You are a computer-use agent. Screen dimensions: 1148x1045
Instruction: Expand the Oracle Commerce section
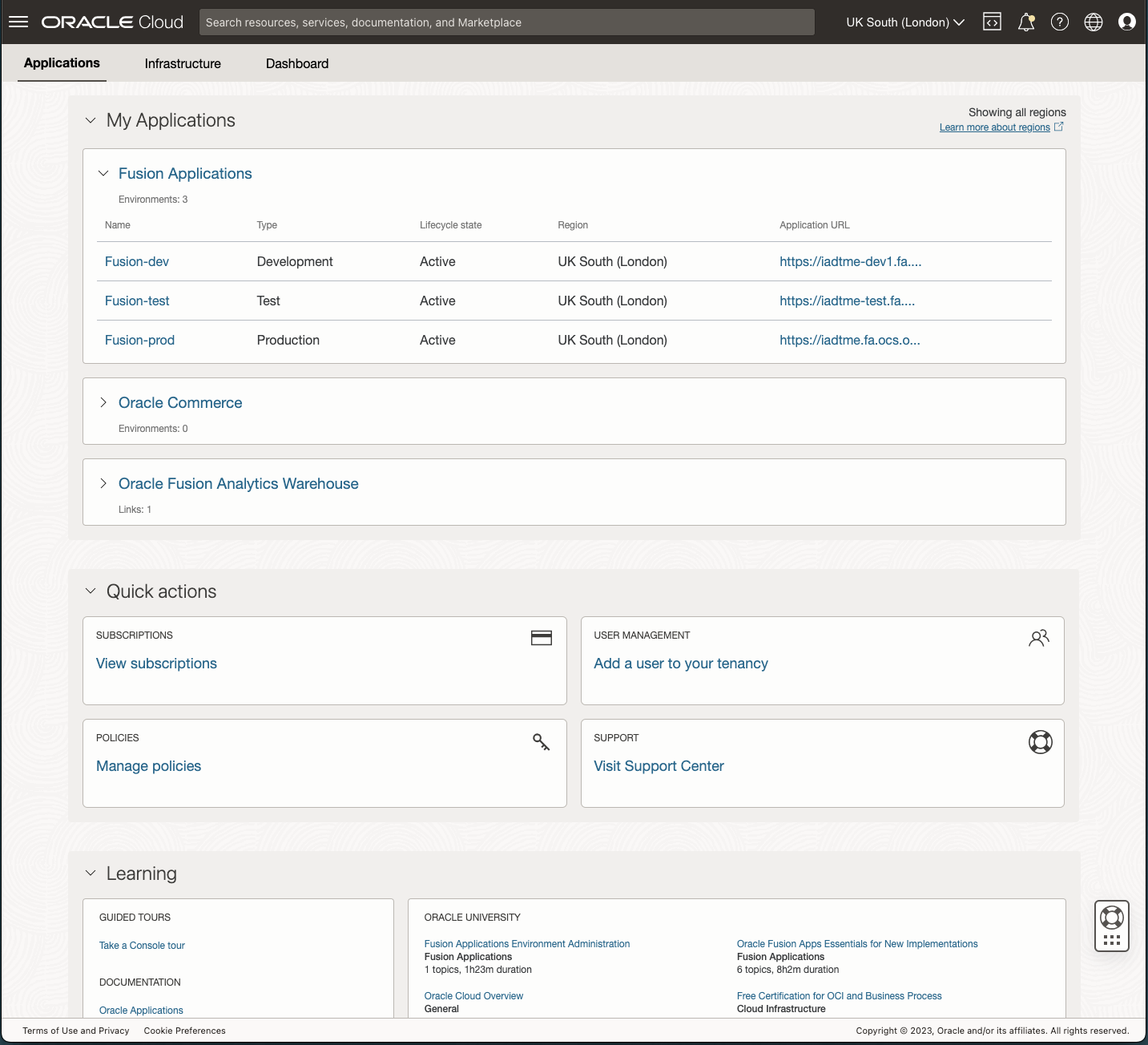103,403
